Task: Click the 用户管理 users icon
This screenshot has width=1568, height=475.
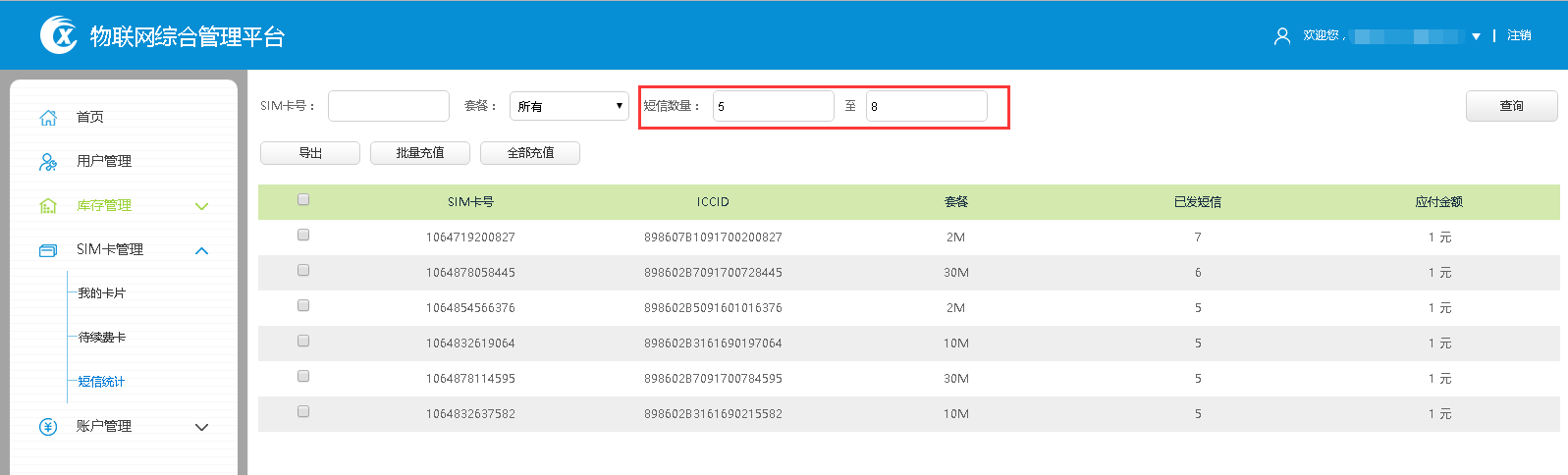Action: coord(48,162)
